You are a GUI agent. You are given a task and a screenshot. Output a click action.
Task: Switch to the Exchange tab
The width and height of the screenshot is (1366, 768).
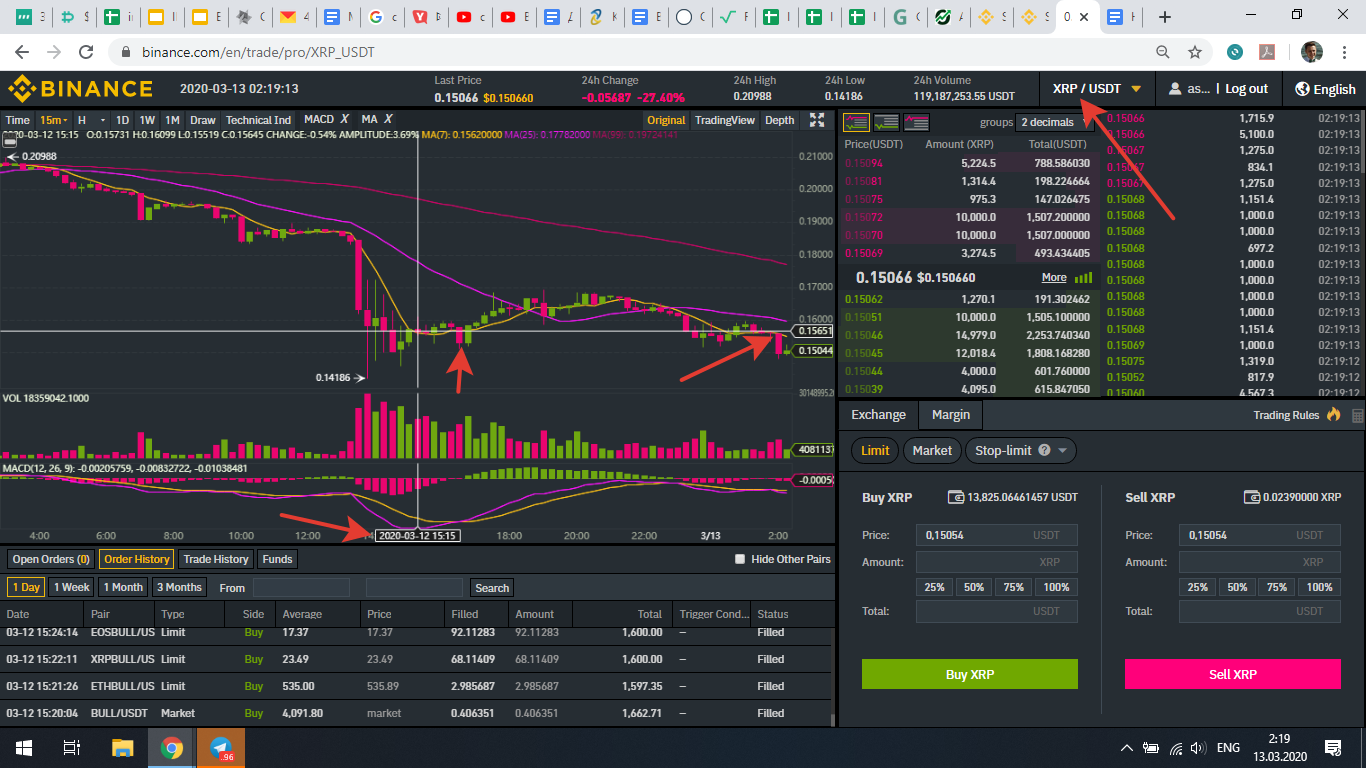878,414
